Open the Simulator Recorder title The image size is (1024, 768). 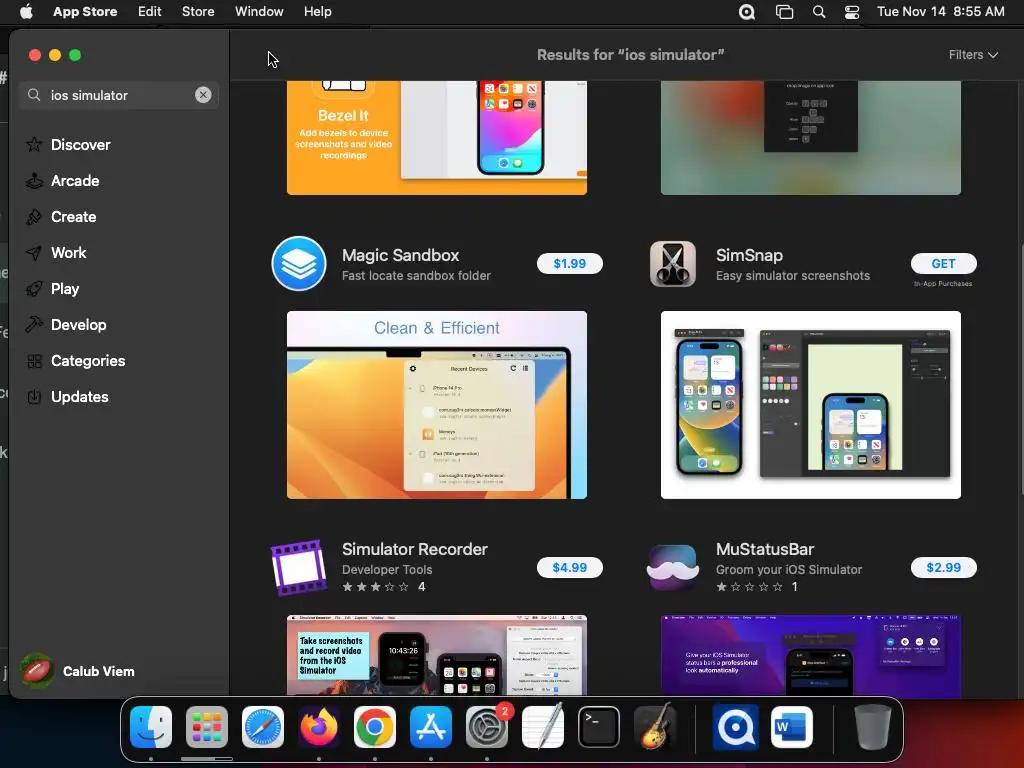[415, 549]
